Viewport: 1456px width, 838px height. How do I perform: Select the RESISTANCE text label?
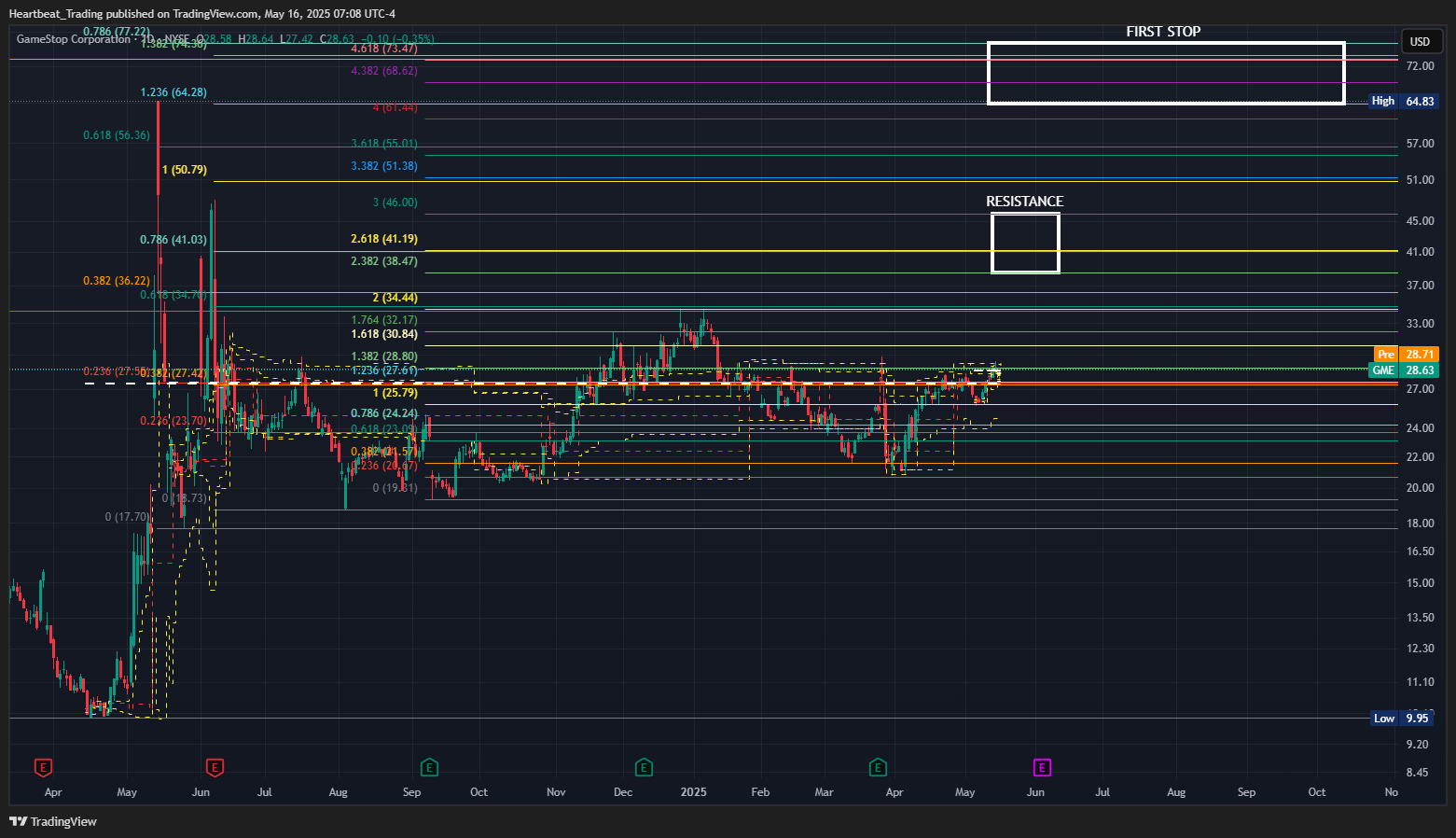(1024, 202)
